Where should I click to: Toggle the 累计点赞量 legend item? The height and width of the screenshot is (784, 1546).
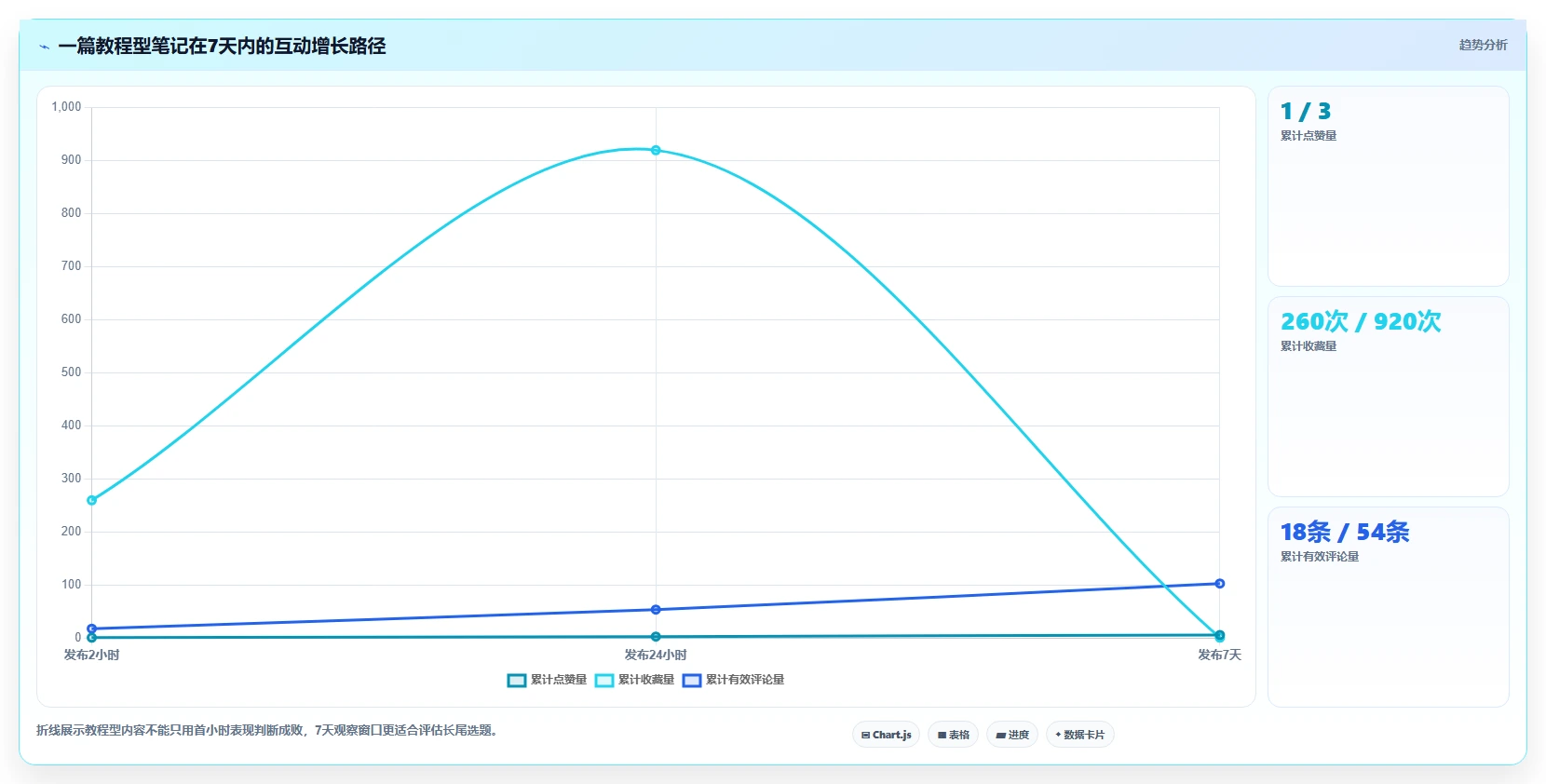pos(547,680)
